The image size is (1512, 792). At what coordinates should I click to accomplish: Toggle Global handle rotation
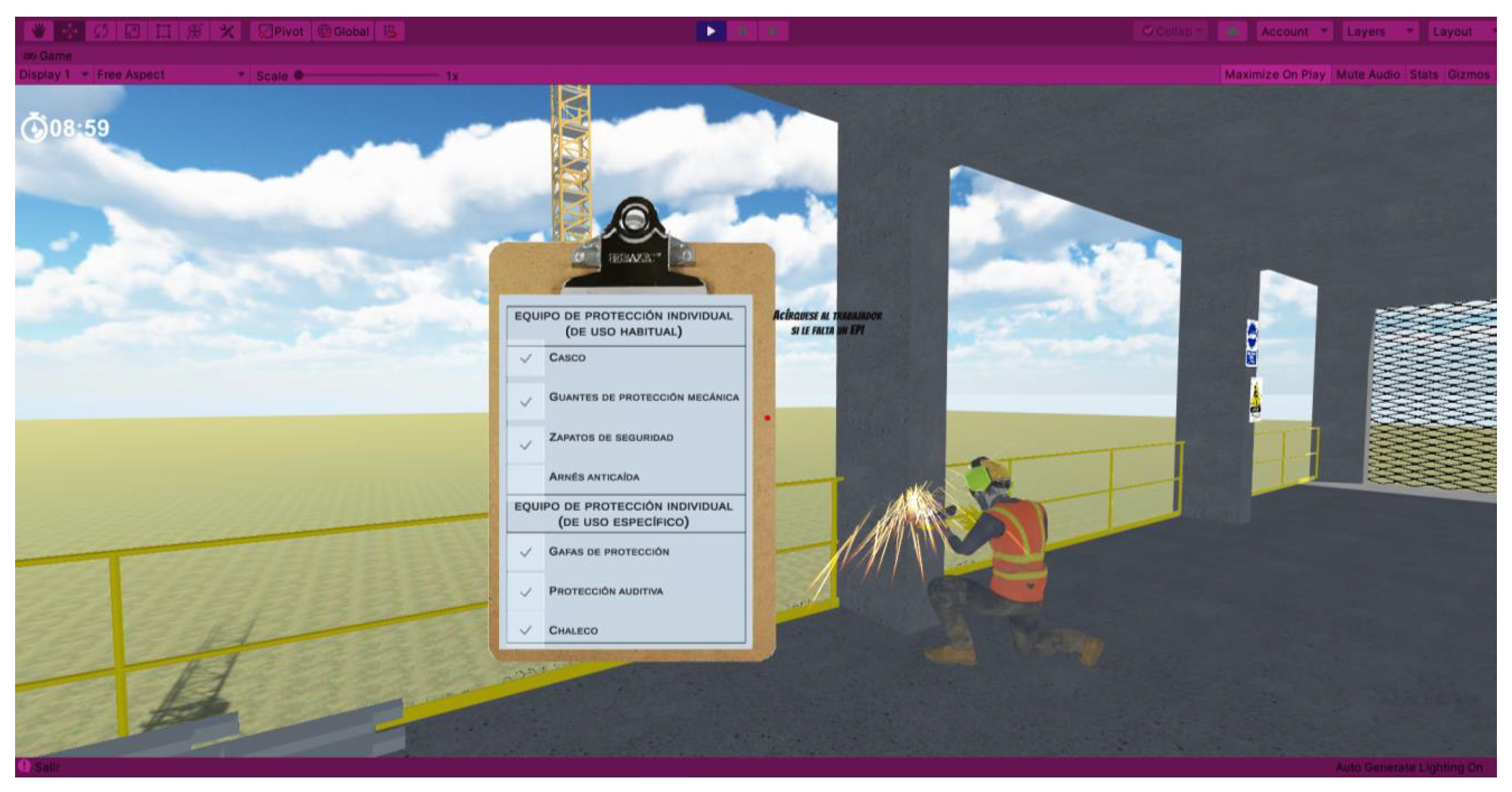(x=343, y=31)
